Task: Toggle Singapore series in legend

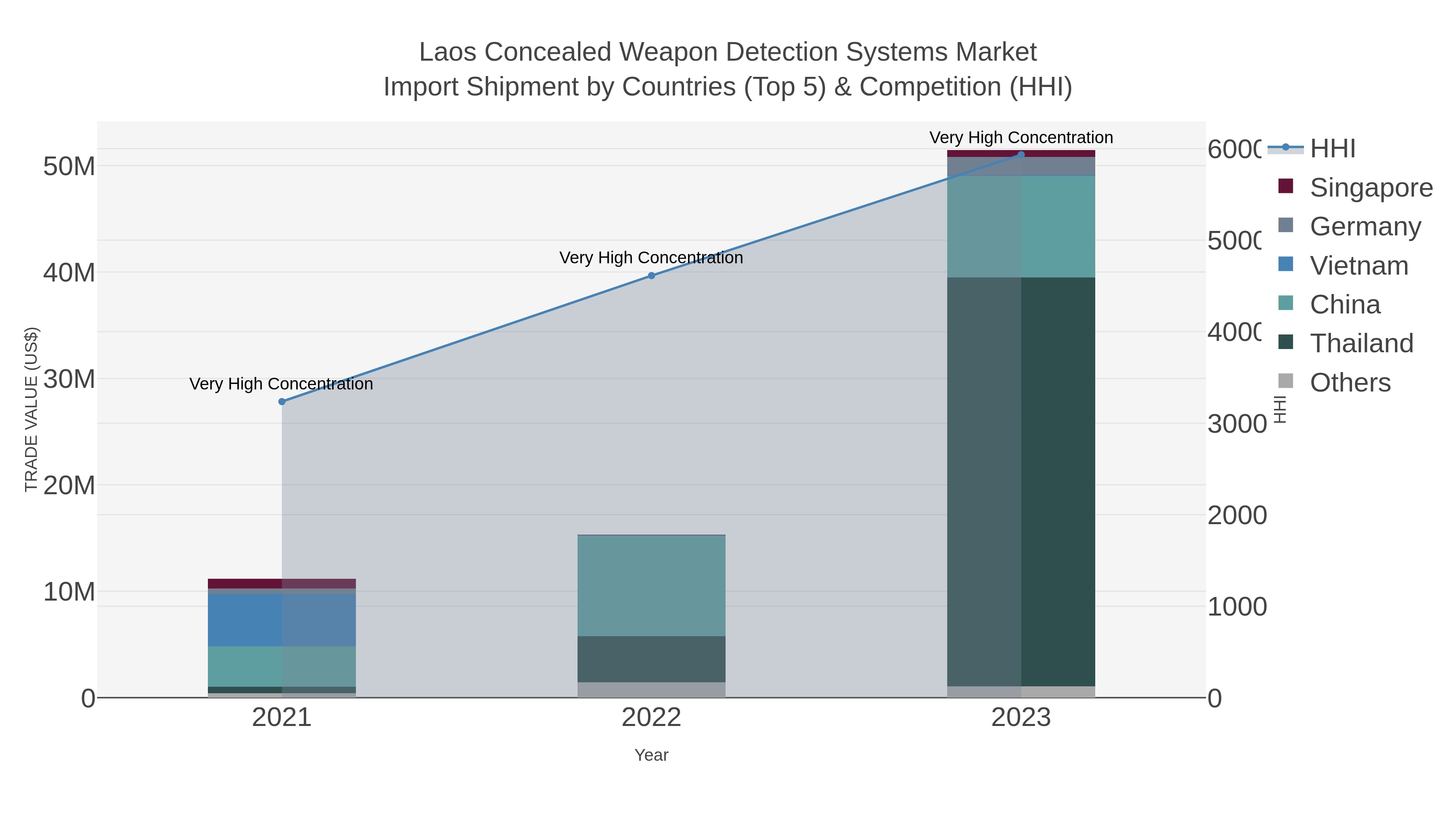Action: pyautogui.click(x=1355, y=188)
